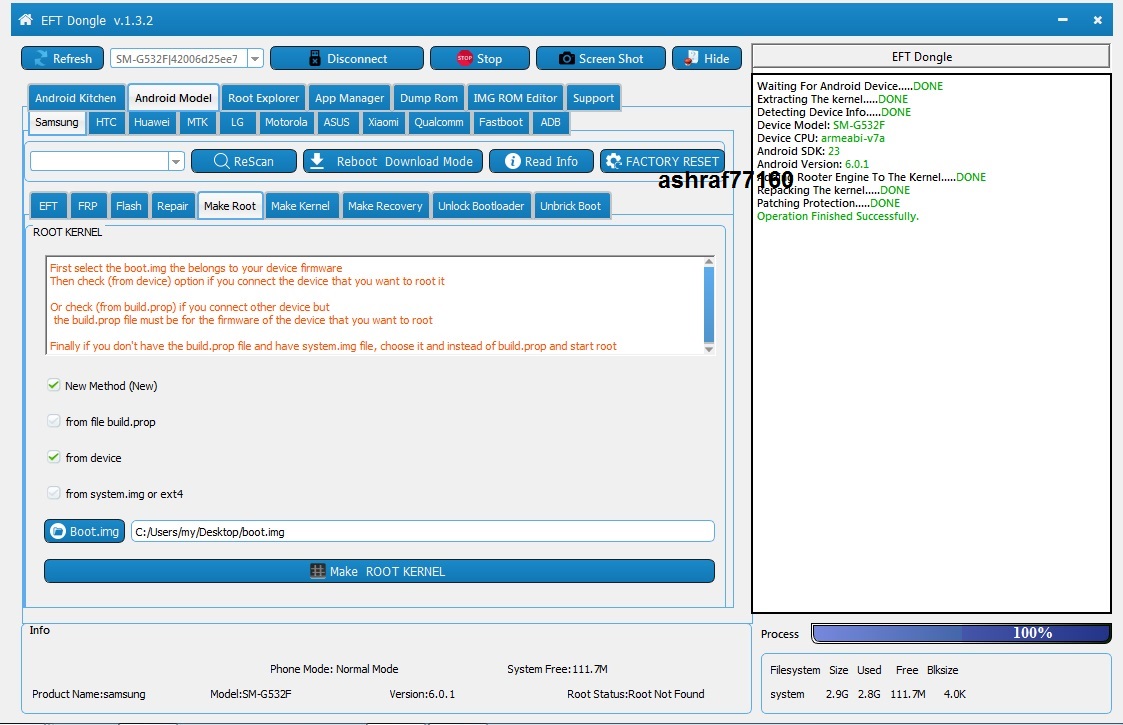Viewport: 1123px width, 725px height.
Task: Click the instructions scrollbar up arrow
Action: point(709,261)
